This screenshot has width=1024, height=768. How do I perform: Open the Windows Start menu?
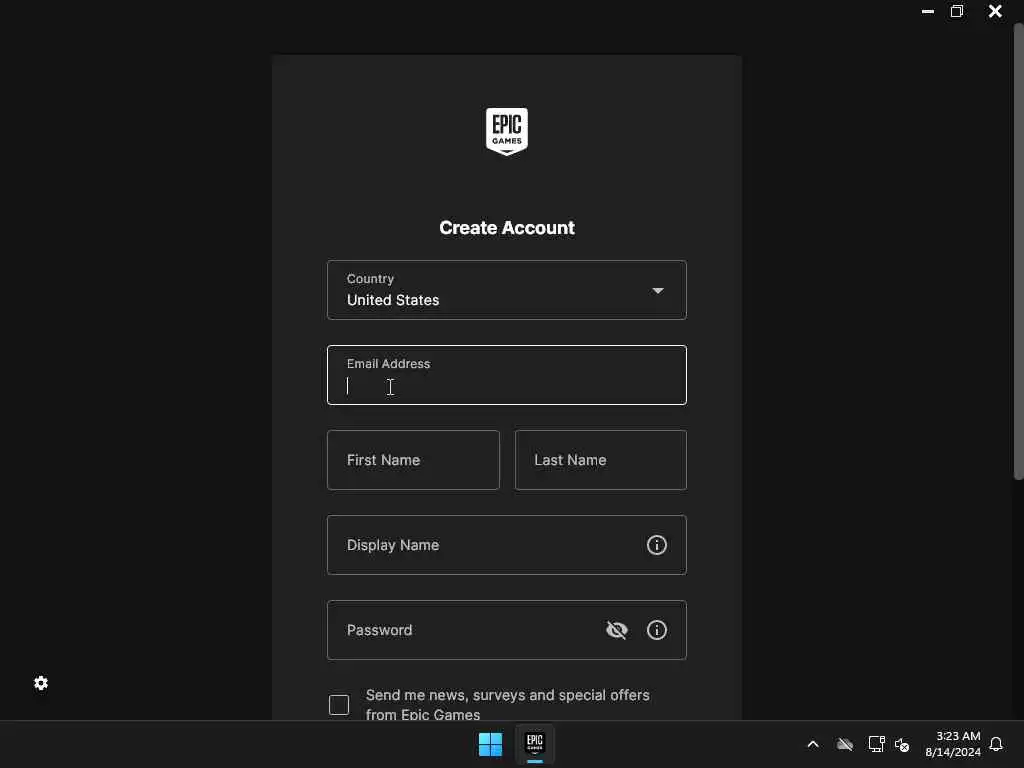click(490, 744)
